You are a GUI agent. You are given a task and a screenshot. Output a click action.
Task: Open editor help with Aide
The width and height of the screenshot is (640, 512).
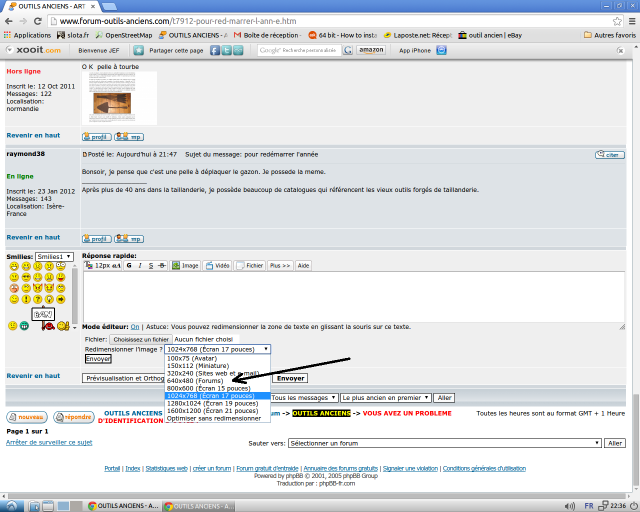pyautogui.click(x=303, y=265)
